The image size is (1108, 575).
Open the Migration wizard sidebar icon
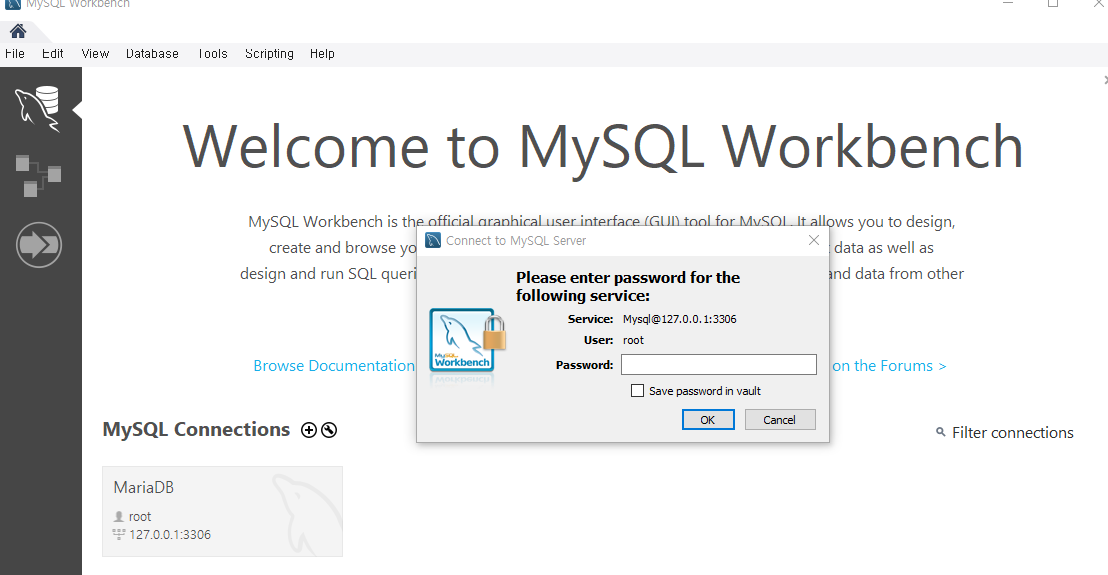click(39, 245)
